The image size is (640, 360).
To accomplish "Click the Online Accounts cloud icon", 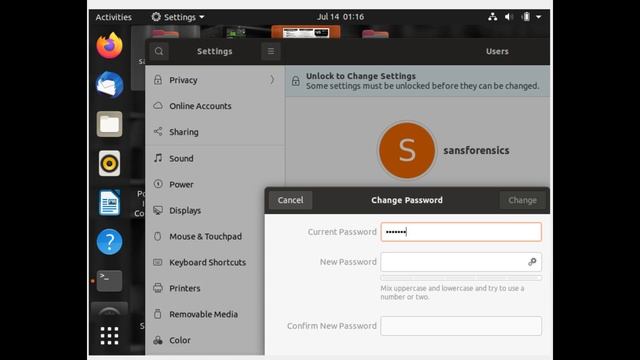I will click(158, 106).
